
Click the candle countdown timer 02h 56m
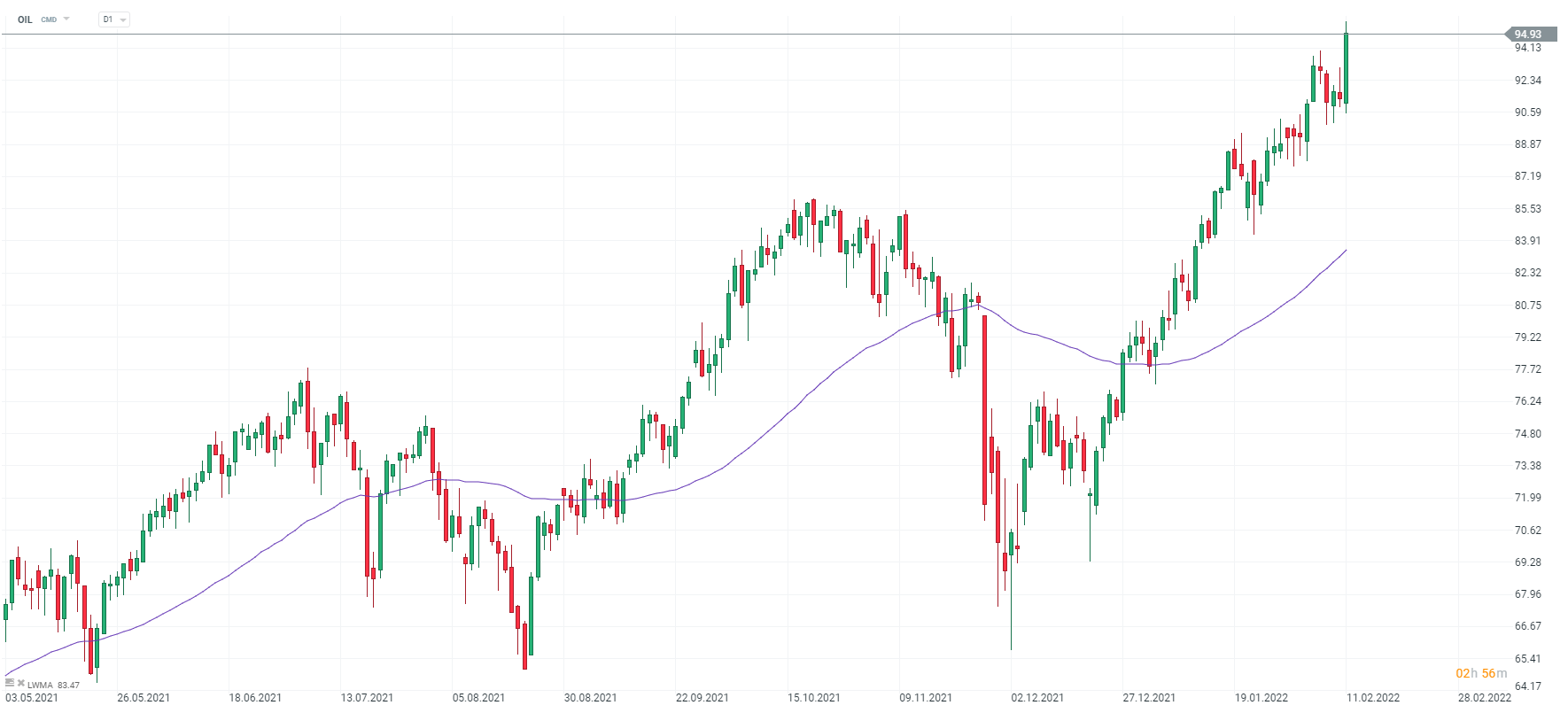tap(1481, 673)
